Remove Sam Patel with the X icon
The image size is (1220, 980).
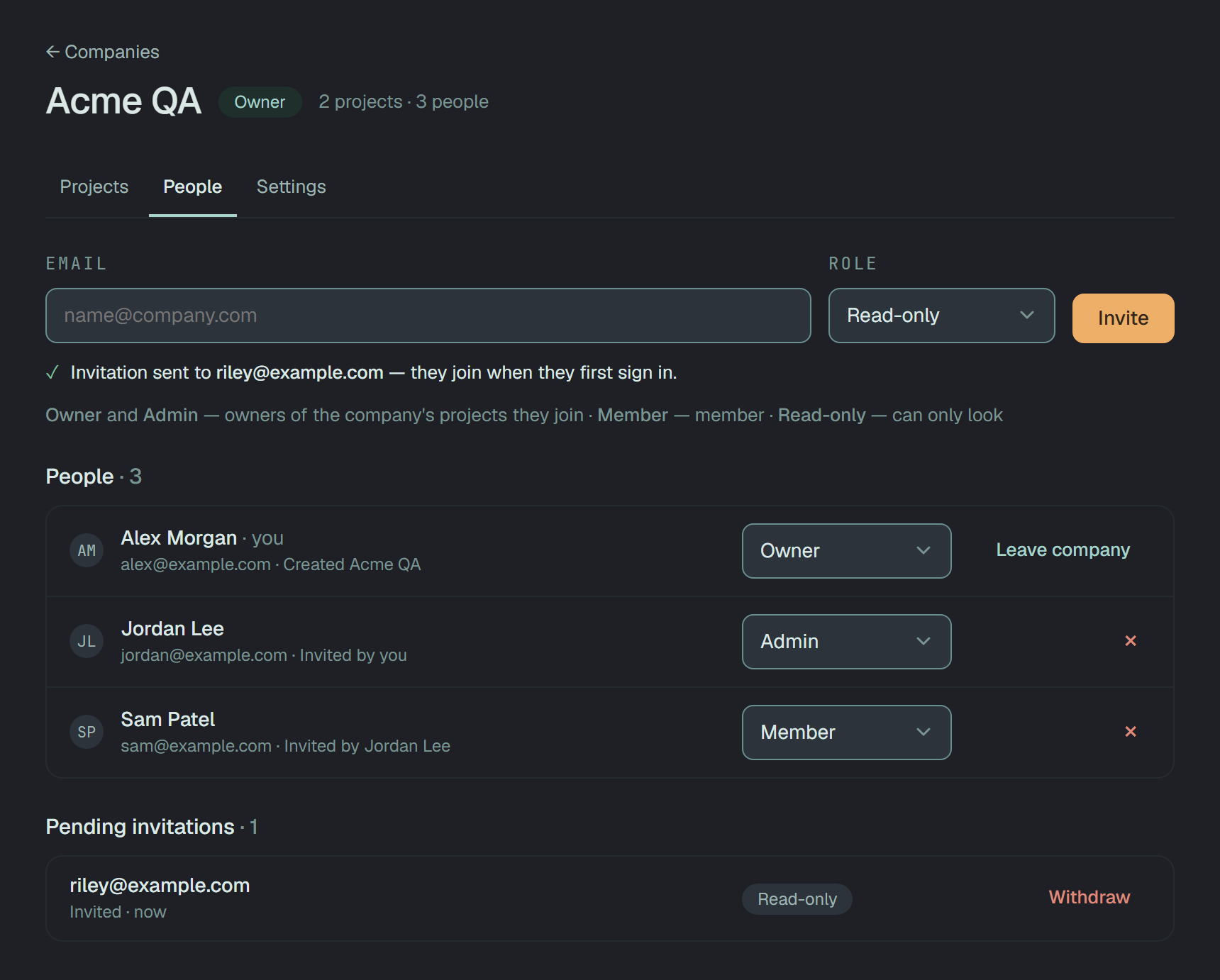[x=1131, y=732]
